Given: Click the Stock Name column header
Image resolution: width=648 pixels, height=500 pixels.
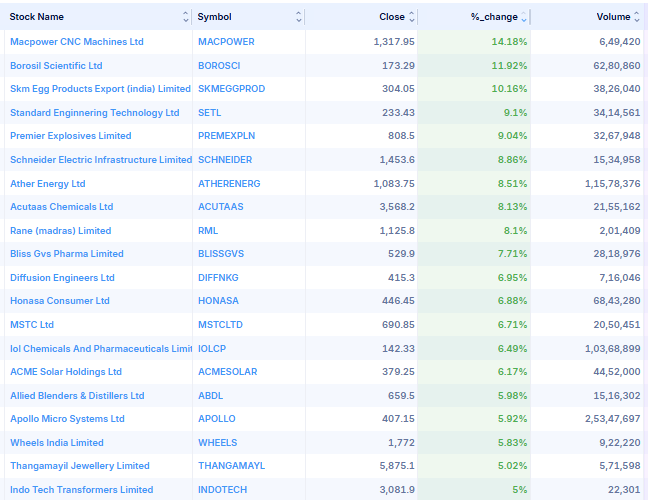Looking at the screenshot, I should point(36,17).
